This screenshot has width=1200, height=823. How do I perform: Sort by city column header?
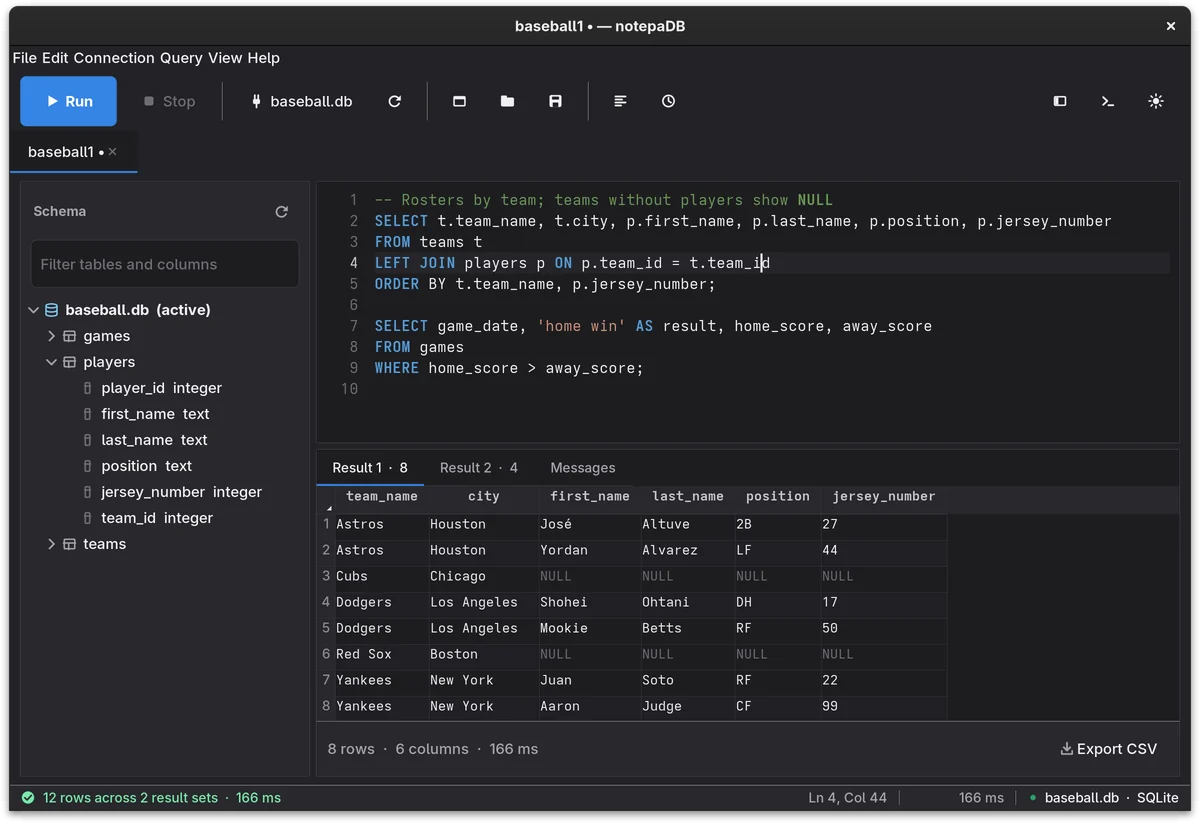[x=484, y=496]
